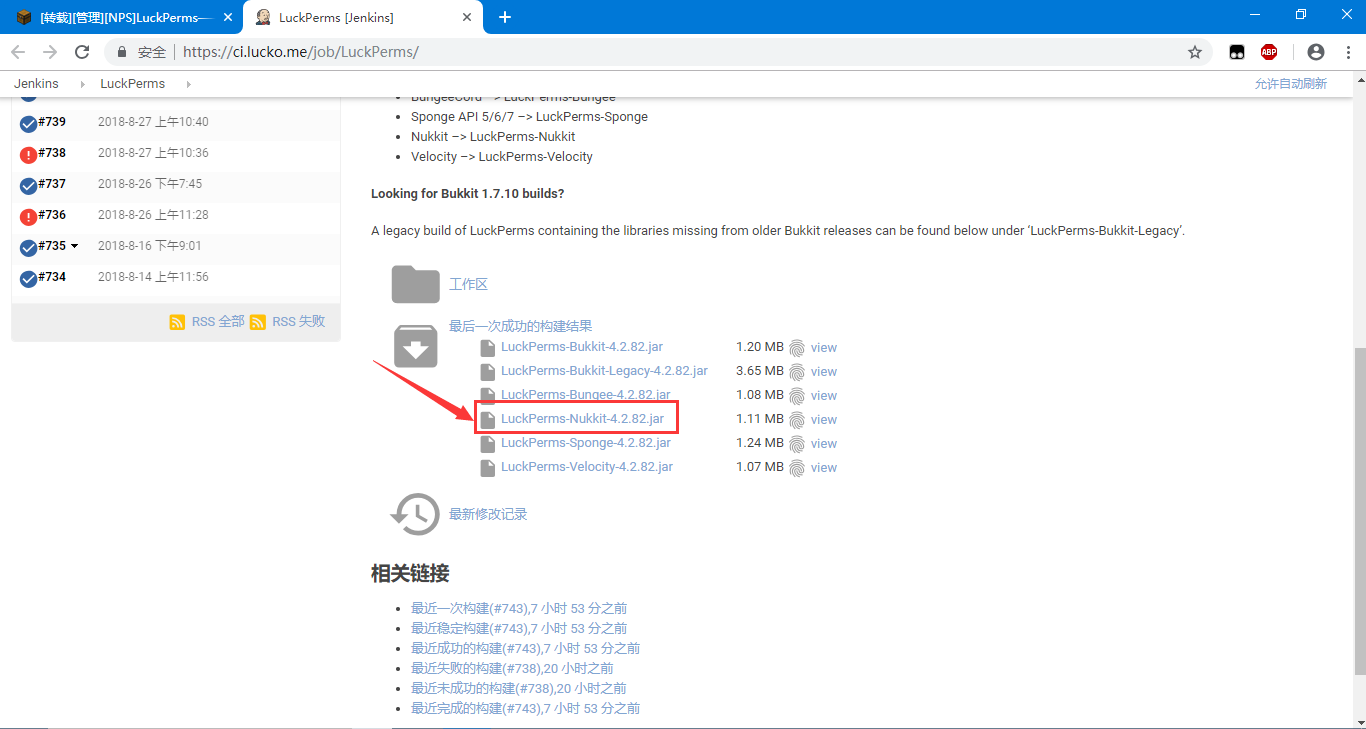The height and width of the screenshot is (729, 1366).
Task: Click the 3.65 MB file size text
Action: (x=760, y=371)
